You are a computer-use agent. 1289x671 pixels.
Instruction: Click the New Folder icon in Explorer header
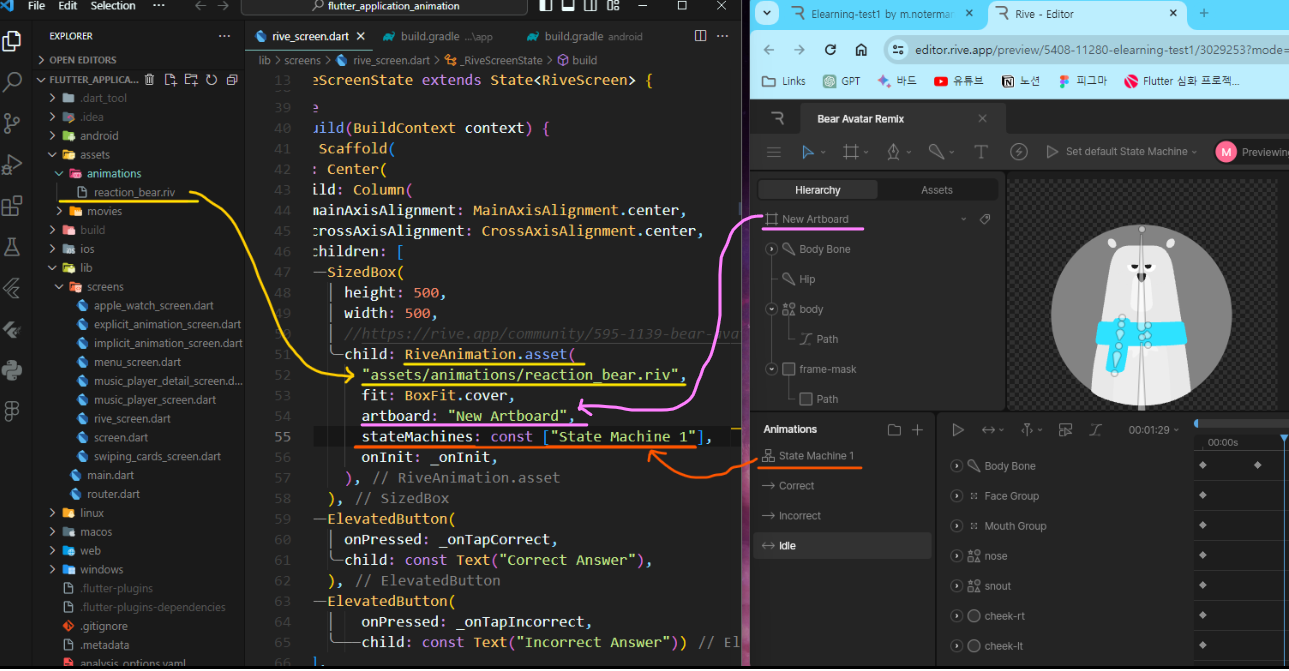[191, 80]
